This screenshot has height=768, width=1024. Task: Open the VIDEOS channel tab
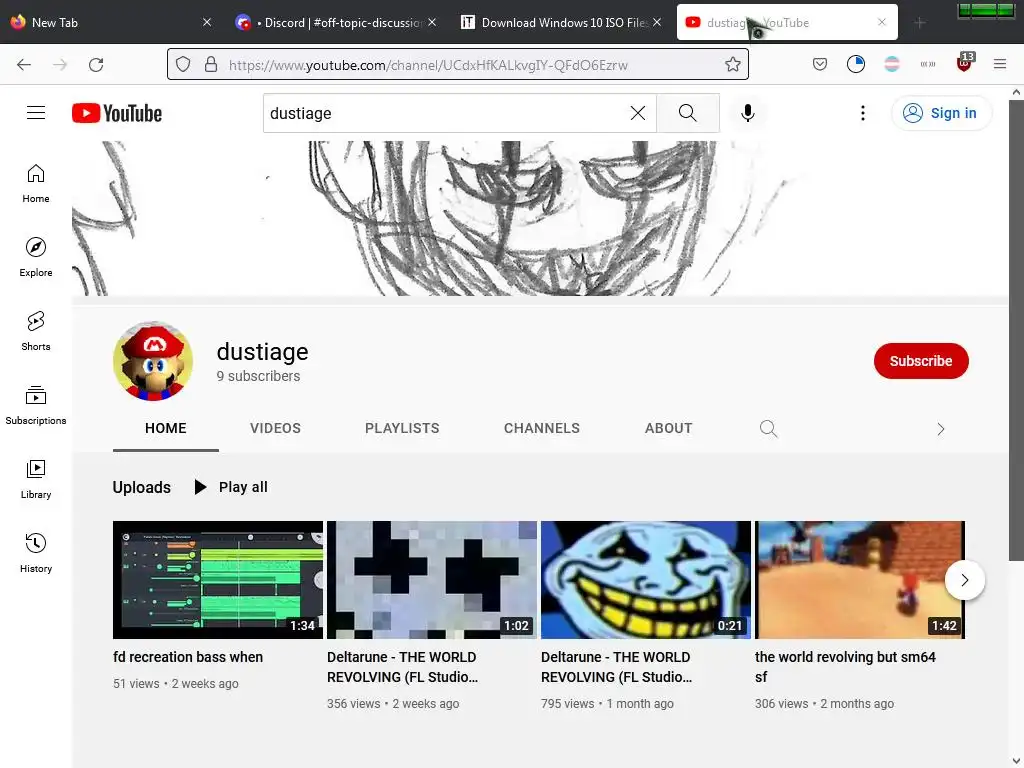(x=275, y=428)
